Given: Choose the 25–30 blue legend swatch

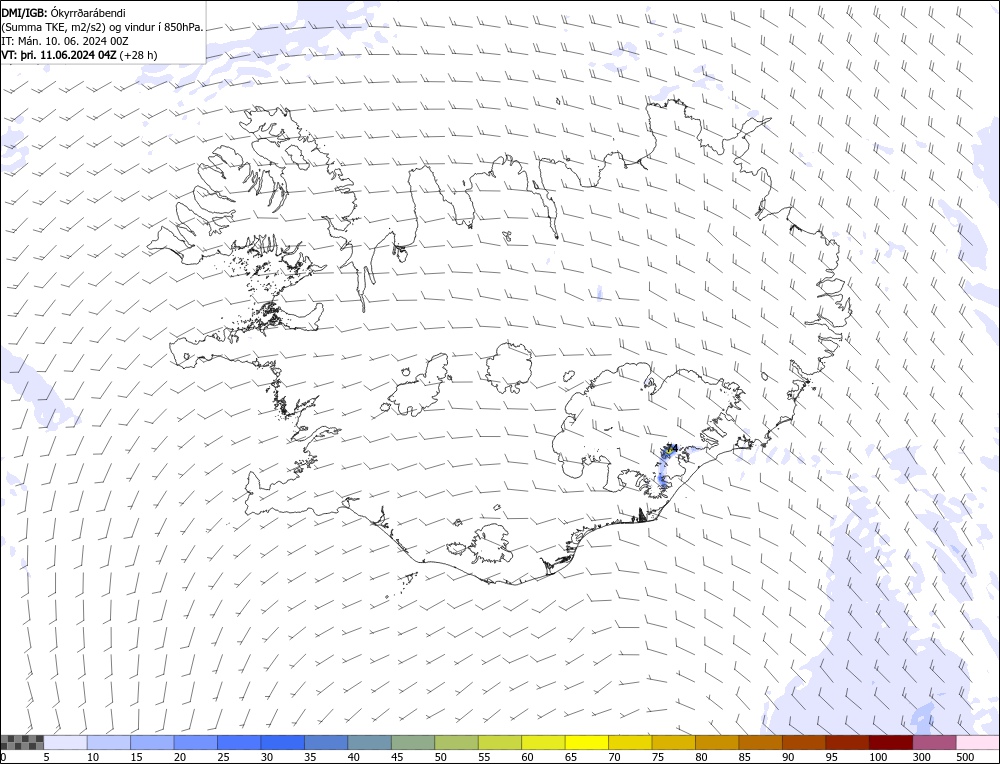Looking at the screenshot, I should tap(239, 742).
